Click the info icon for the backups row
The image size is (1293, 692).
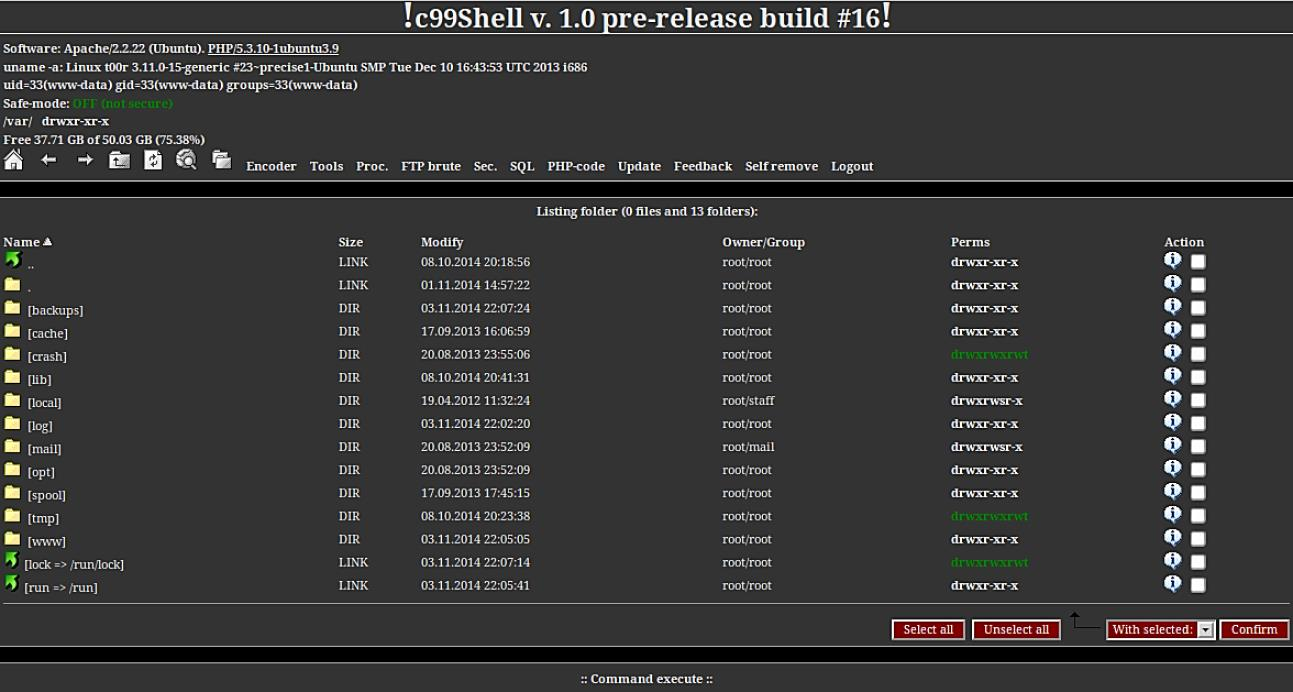click(1173, 307)
